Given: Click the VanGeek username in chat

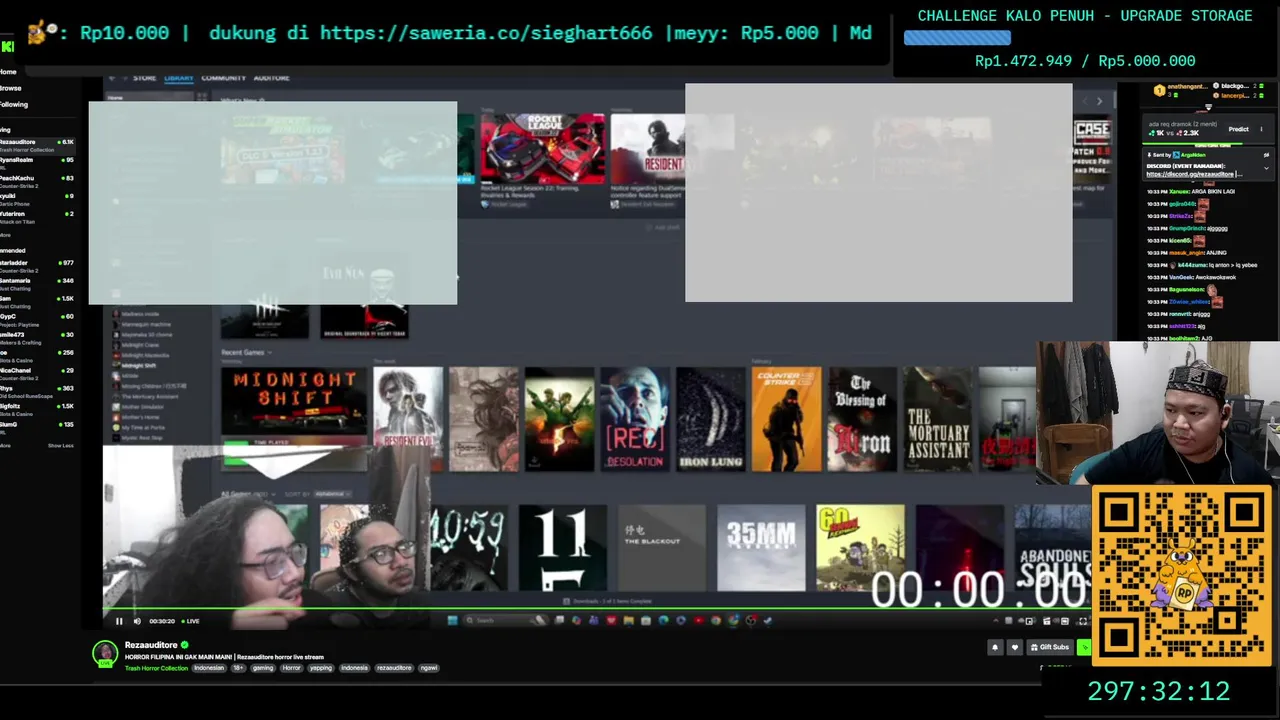Looking at the screenshot, I should (1181, 277).
